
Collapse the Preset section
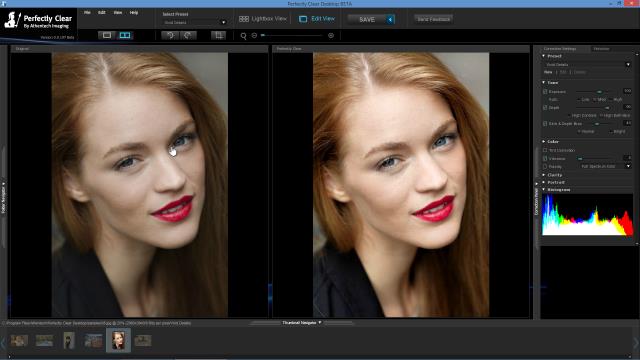(x=544, y=56)
